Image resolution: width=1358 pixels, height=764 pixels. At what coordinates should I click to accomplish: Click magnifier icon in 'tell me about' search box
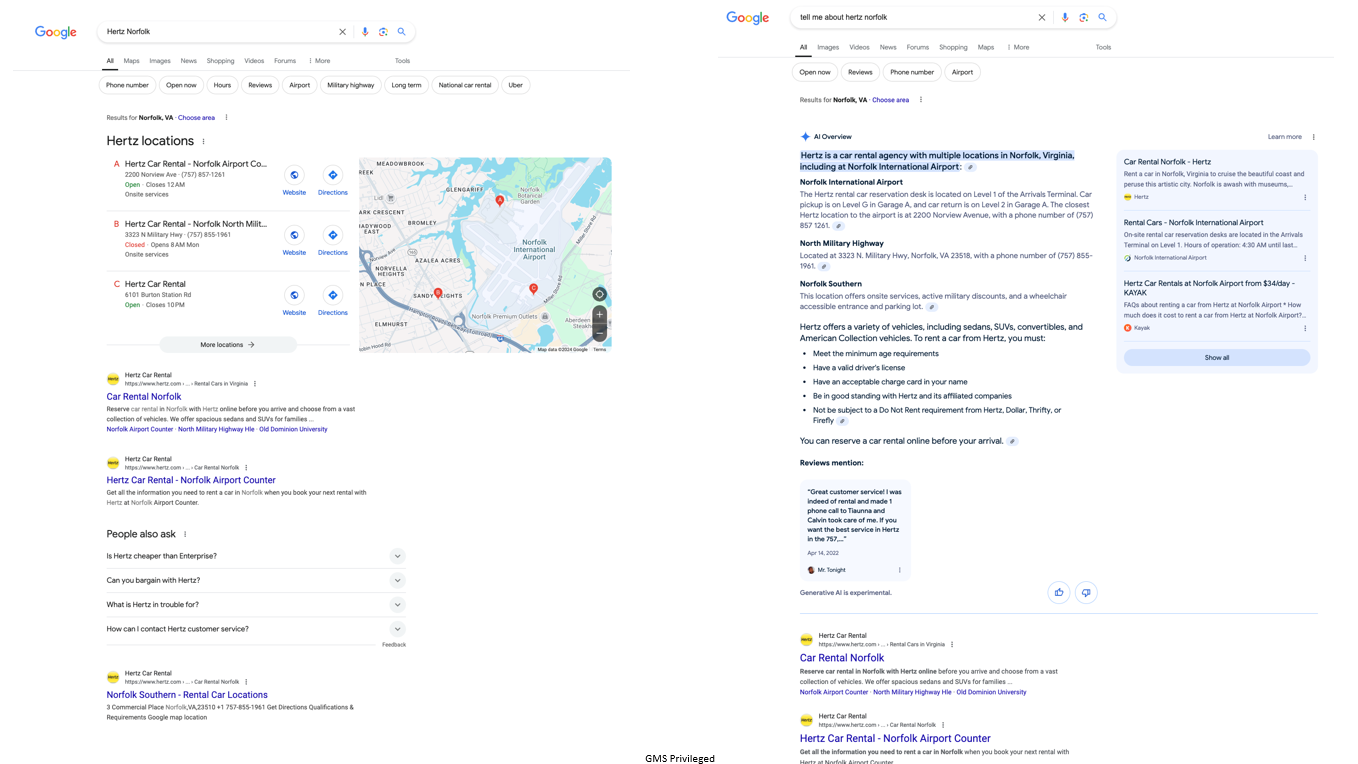(x=1103, y=17)
